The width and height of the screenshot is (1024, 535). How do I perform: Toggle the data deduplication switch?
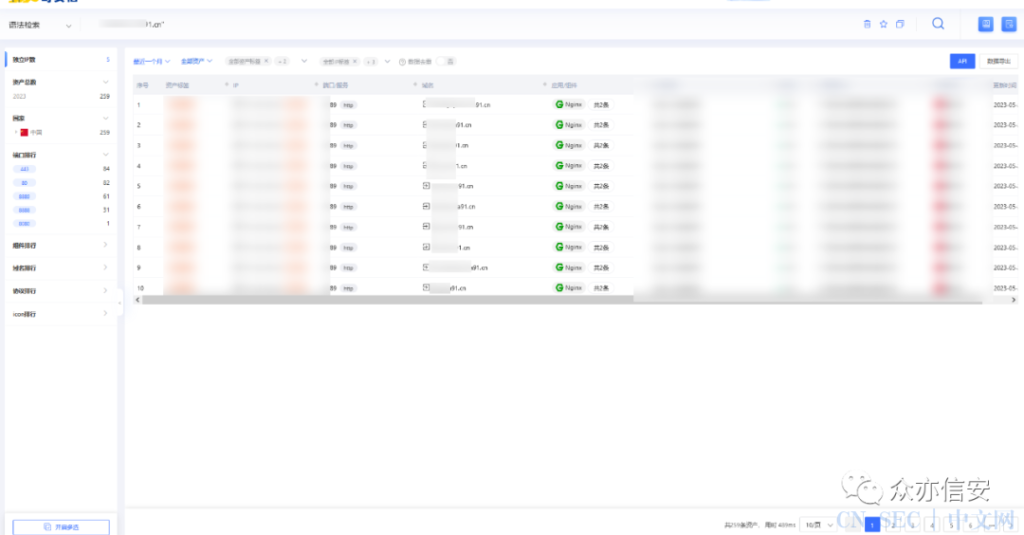[x=446, y=61]
